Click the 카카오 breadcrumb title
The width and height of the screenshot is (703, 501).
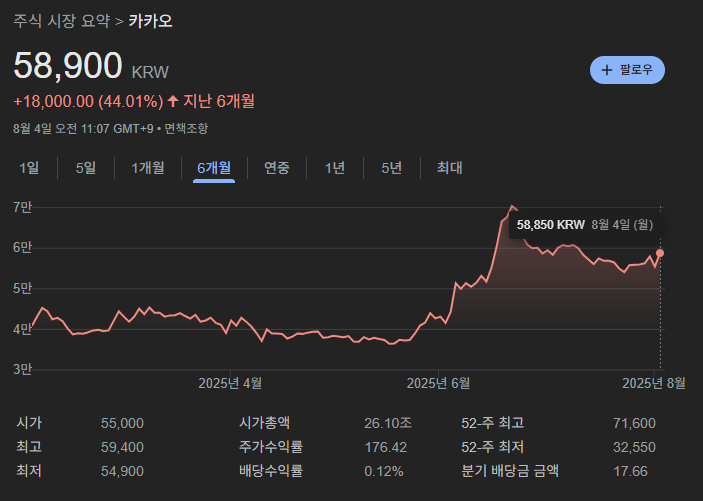pos(151,21)
